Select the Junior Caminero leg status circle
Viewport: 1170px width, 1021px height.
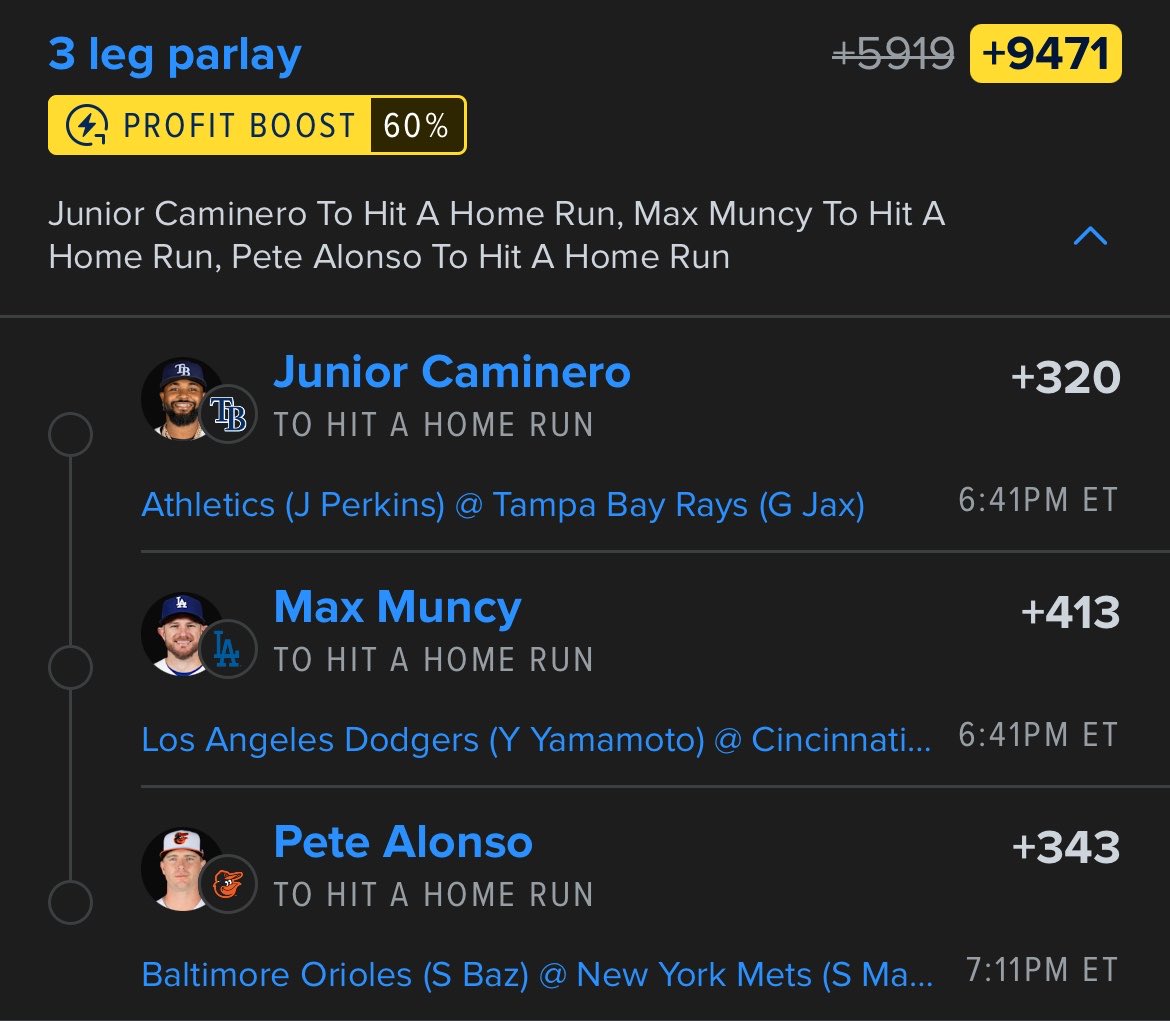pos(70,434)
